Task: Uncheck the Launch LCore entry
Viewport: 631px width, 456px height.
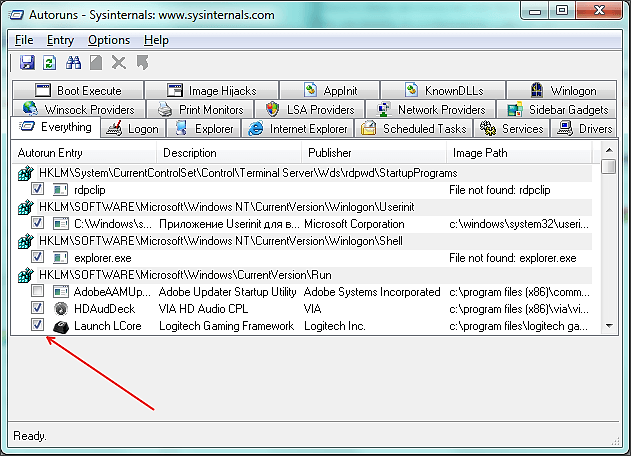Action: [x=37, y=326]
